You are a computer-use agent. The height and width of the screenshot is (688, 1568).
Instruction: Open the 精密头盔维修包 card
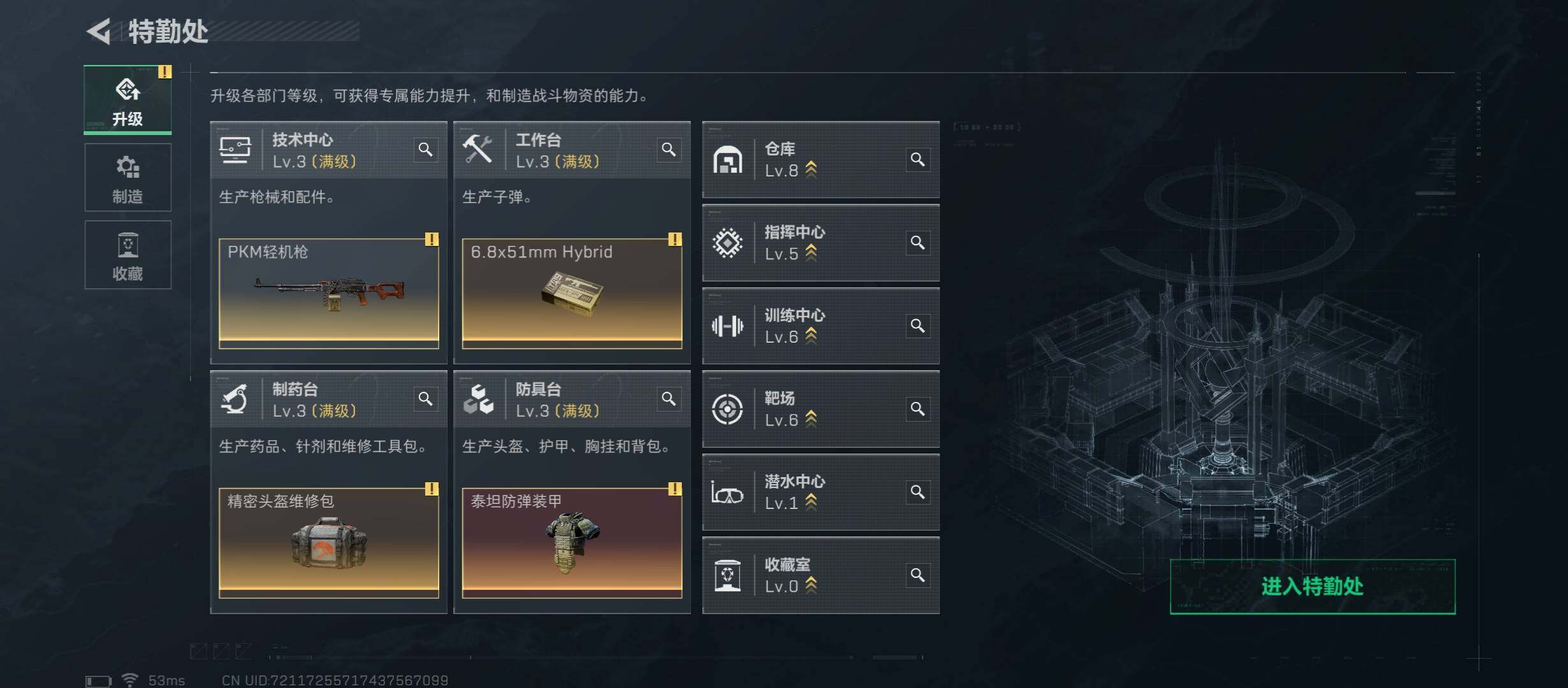pos(329,543)
